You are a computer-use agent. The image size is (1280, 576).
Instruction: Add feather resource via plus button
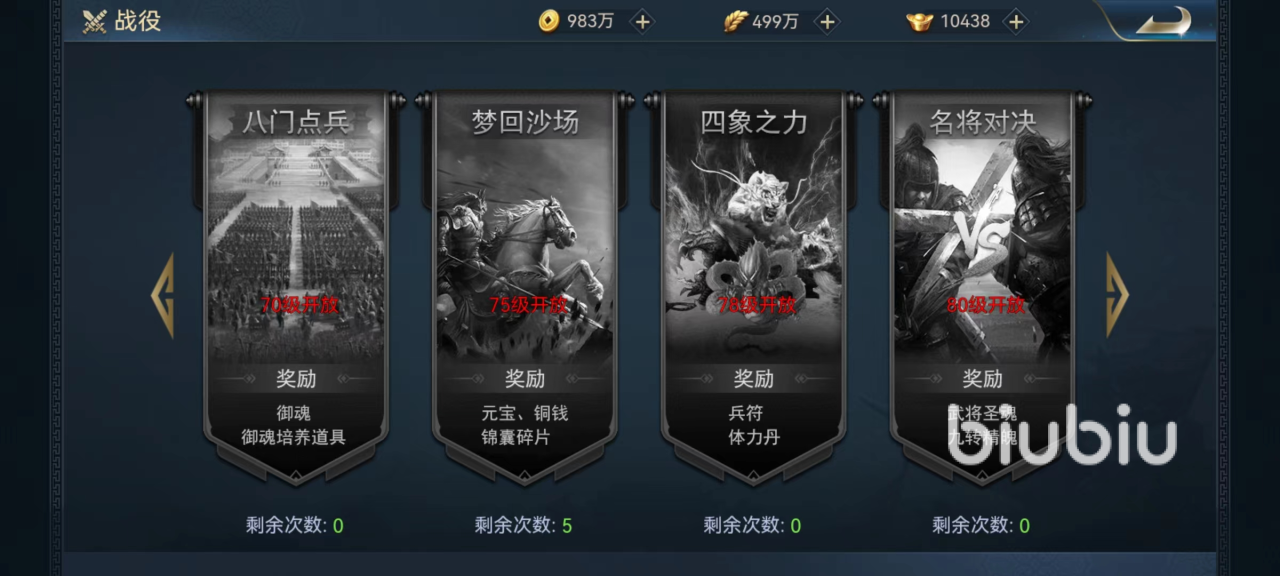pos(826,21)
